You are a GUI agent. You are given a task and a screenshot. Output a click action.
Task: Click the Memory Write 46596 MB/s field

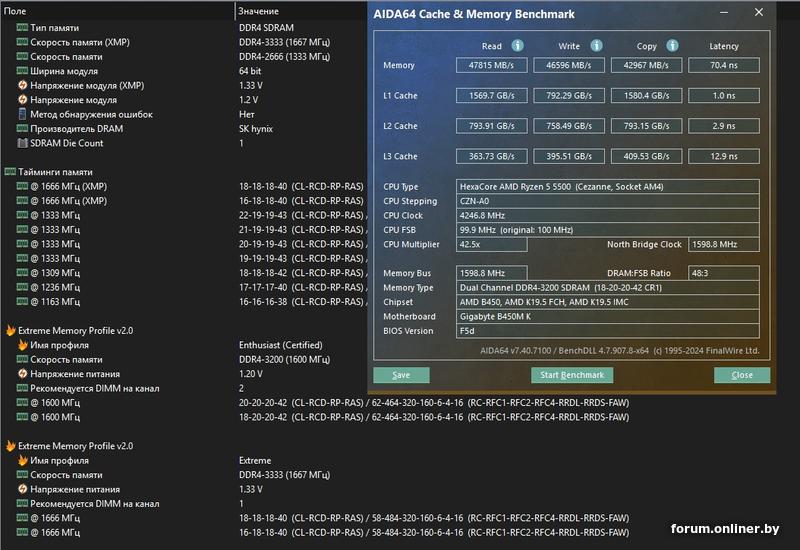coord(569,65)
